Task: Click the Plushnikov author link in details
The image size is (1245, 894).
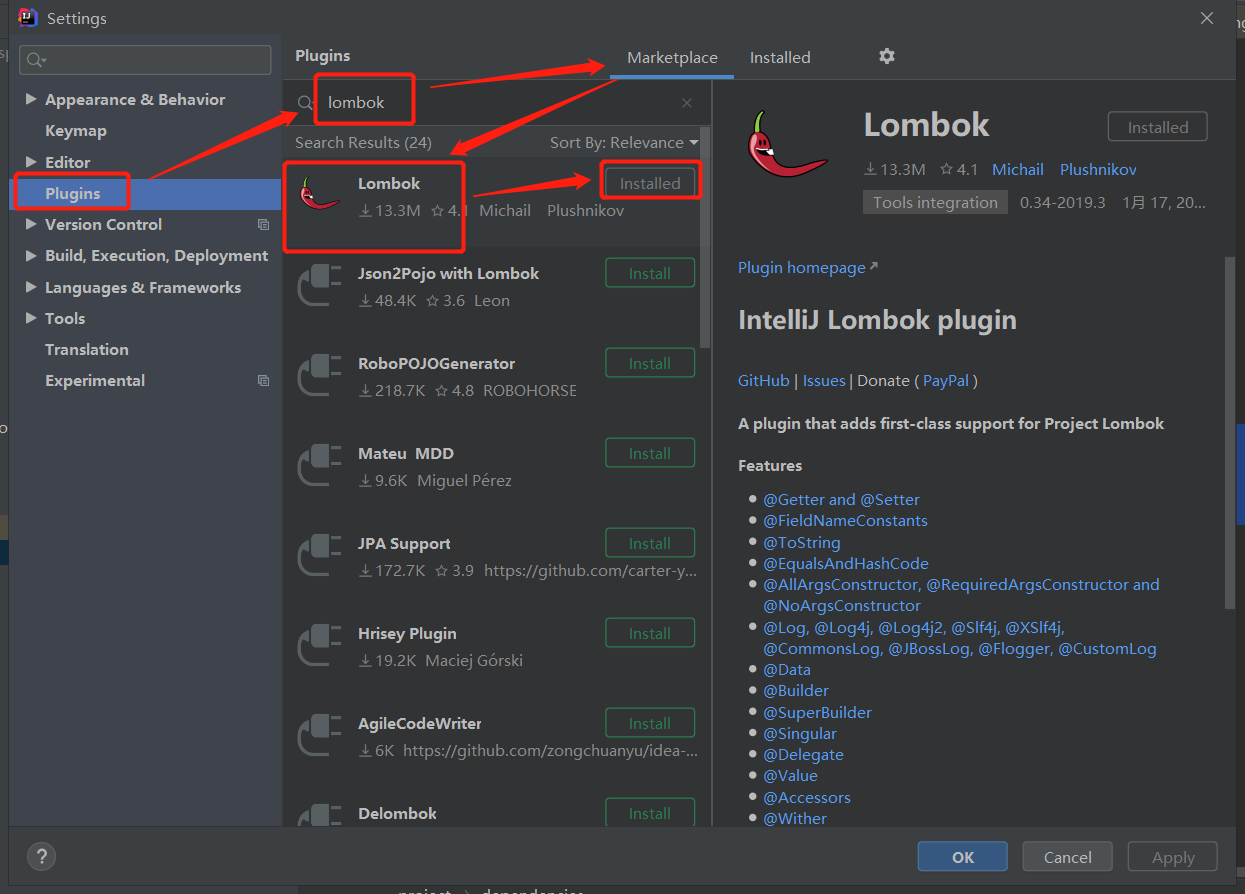Action: click(x=1098, y=170)
